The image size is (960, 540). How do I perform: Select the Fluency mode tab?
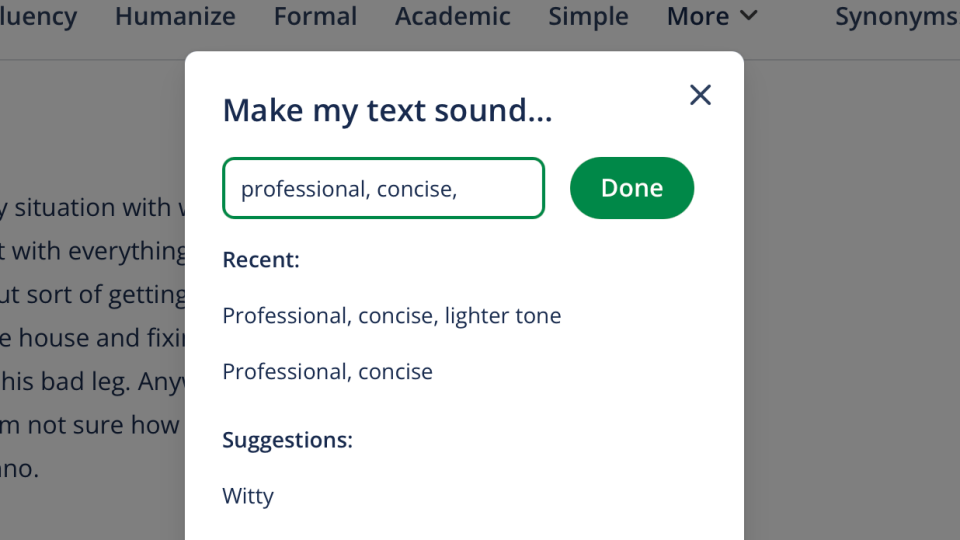click(38, 17)
